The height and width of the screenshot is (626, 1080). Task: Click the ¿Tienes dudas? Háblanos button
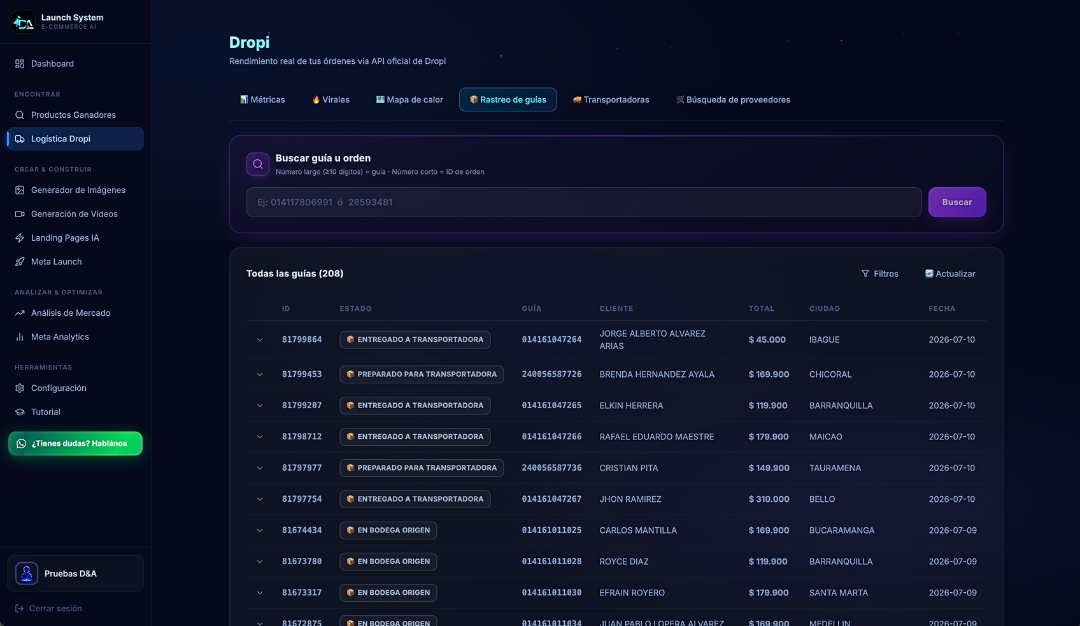(x=75, y=444)
